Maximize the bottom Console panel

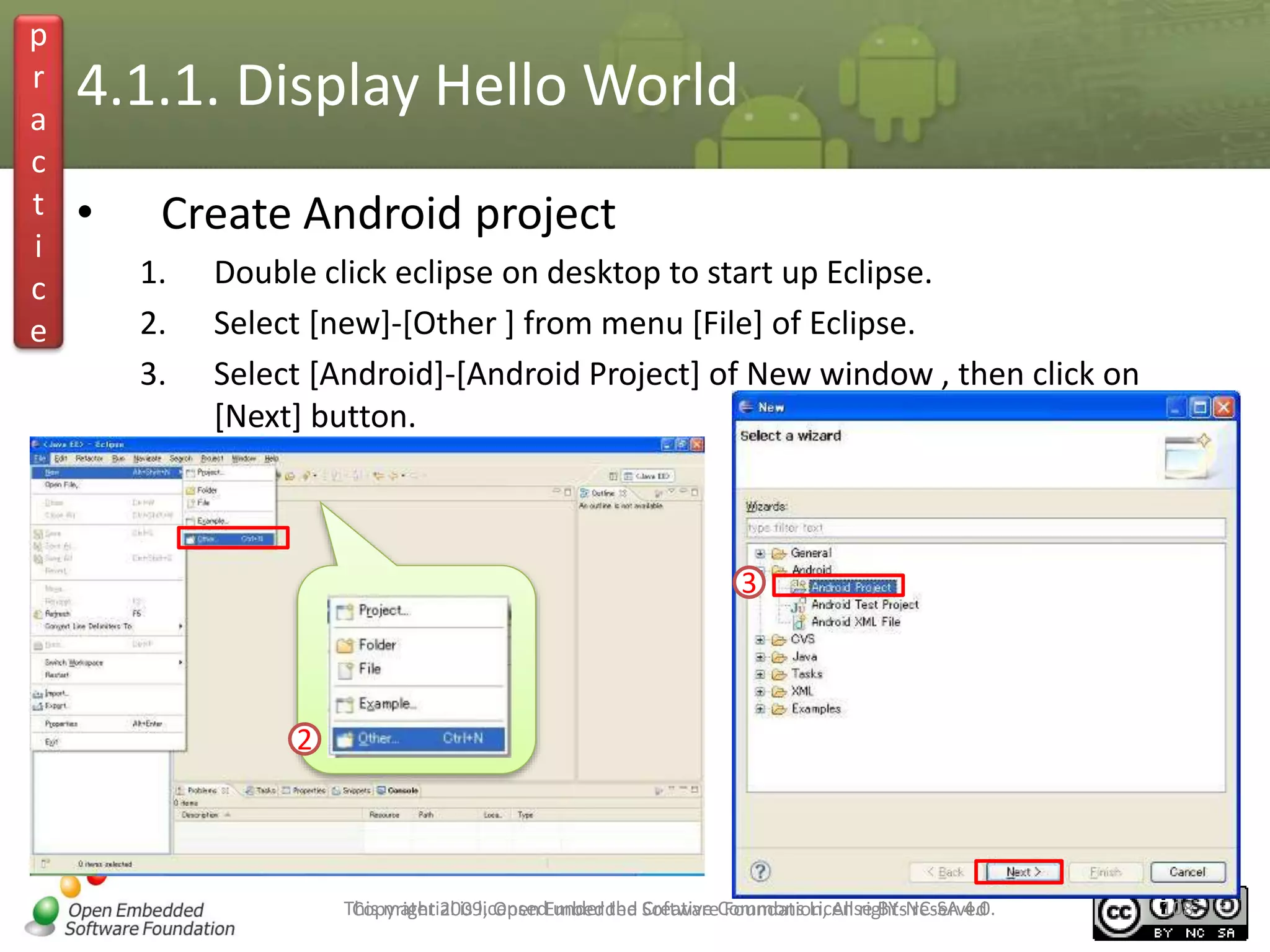click(695, 790)
